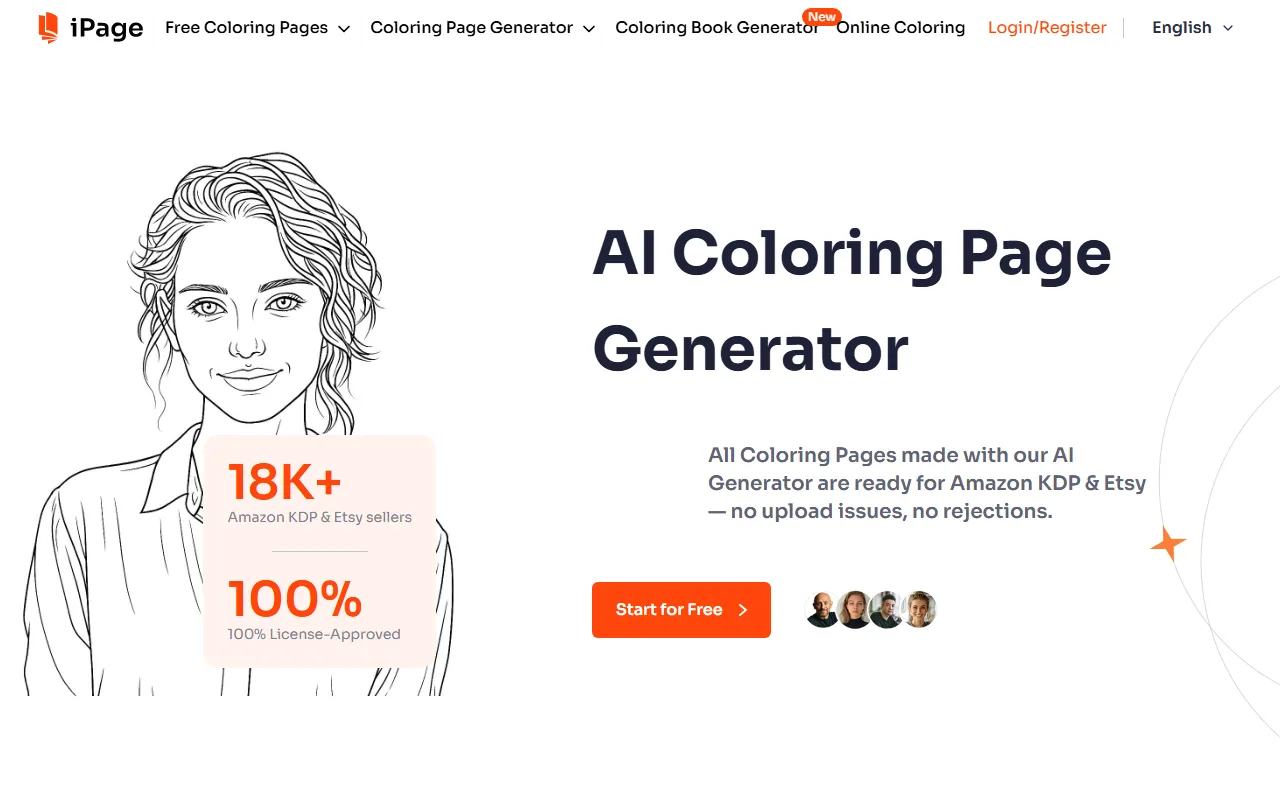Click the orange iPage logo icon
This screenshot has height=800, width=1280.
(x=48, y=28)
